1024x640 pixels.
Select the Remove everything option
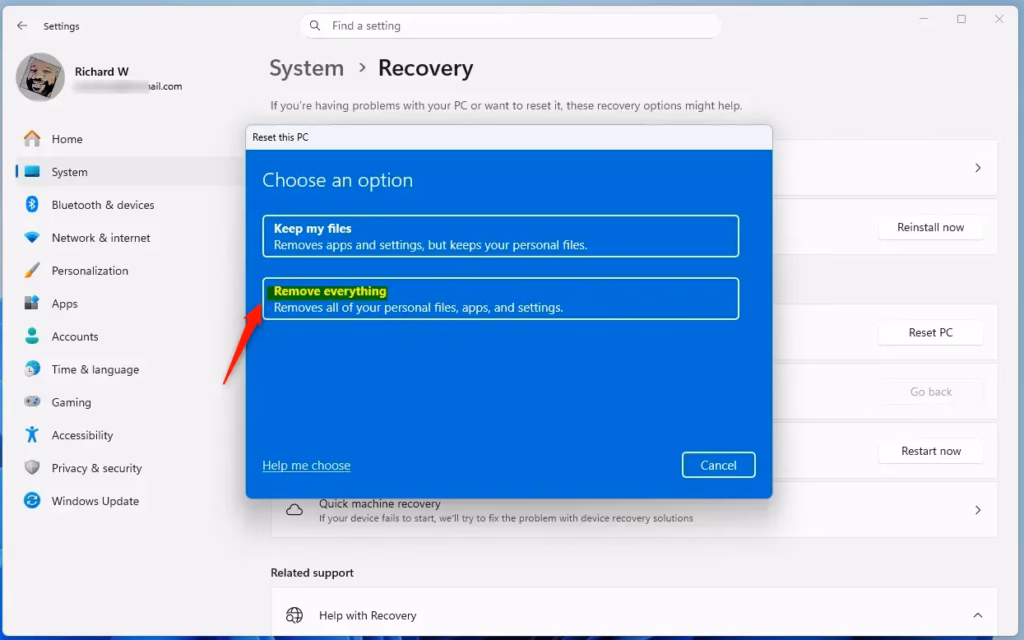coord(501,298)
